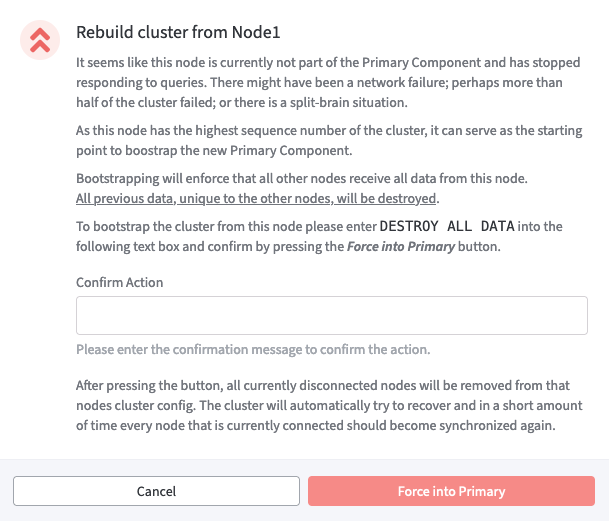Click the red double-chevron bootstrap icon
The height and width of the screenshot is (521, 609).
40,39
